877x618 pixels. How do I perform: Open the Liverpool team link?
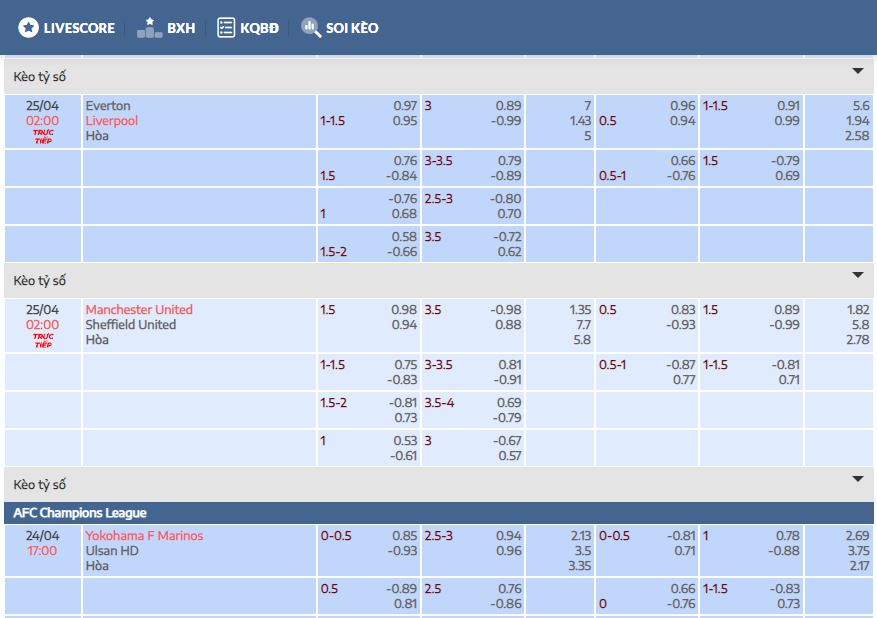112,121
